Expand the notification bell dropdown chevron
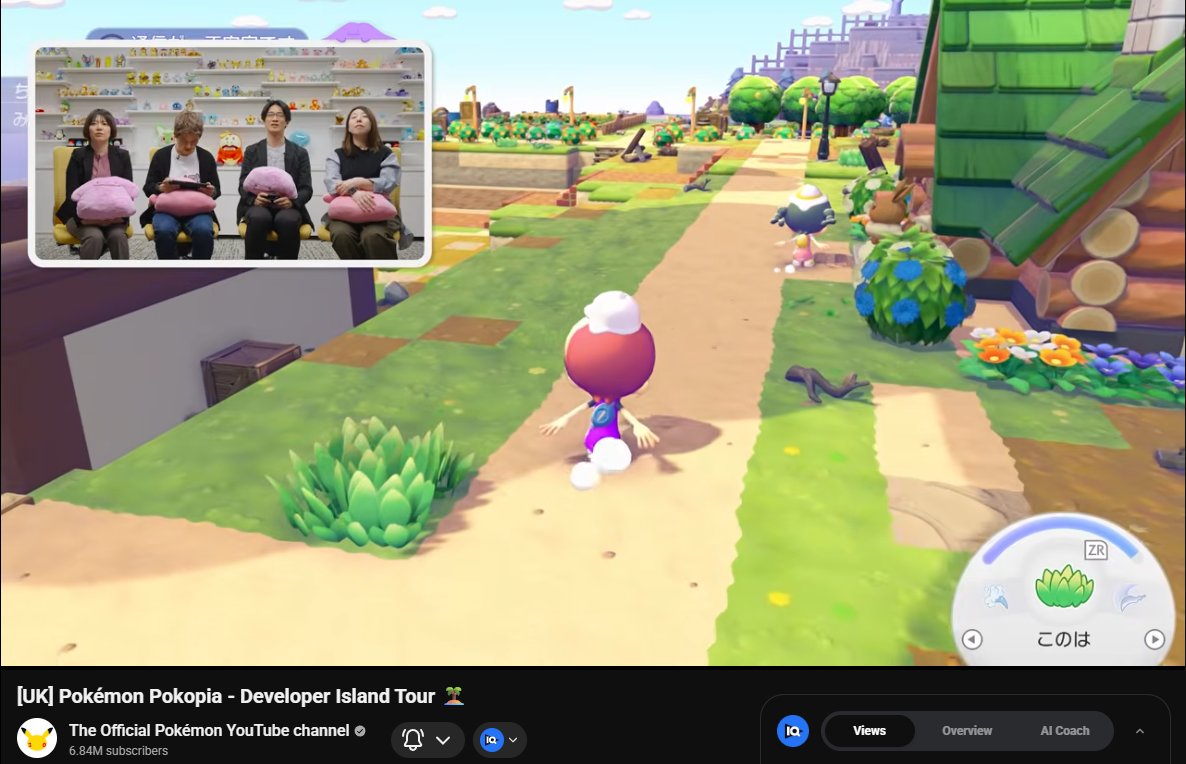This screenshot has width=1186, height=764. [443, 740]
